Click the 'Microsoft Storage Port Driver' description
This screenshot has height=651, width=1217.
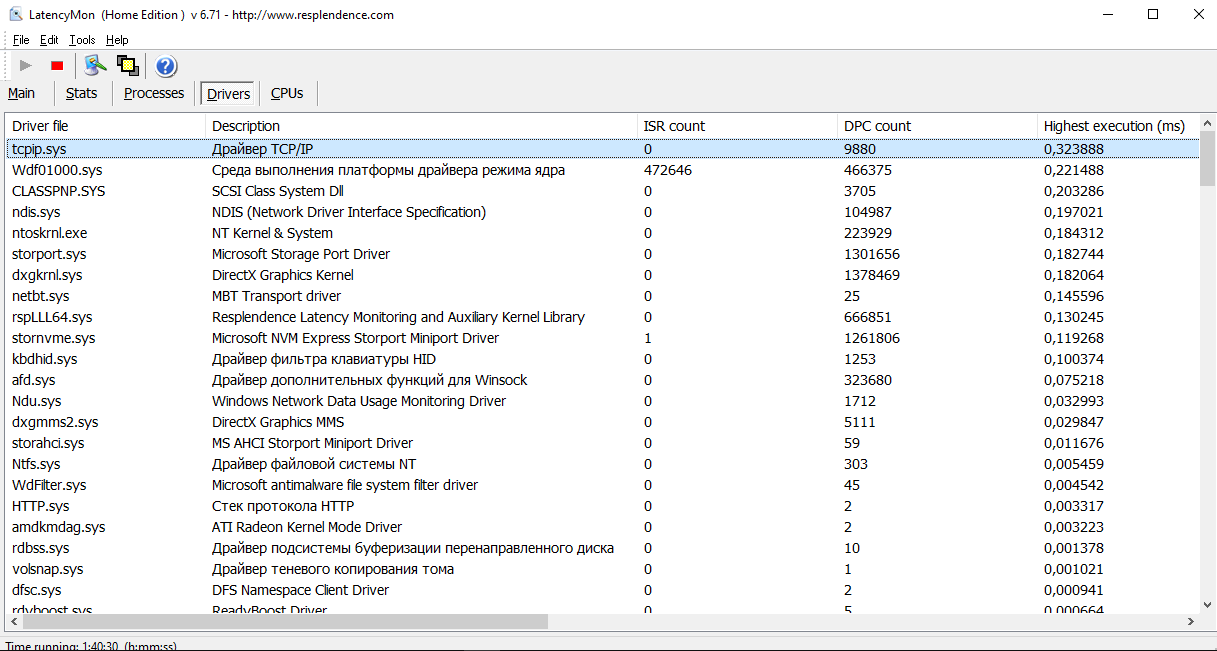point(301,254)
